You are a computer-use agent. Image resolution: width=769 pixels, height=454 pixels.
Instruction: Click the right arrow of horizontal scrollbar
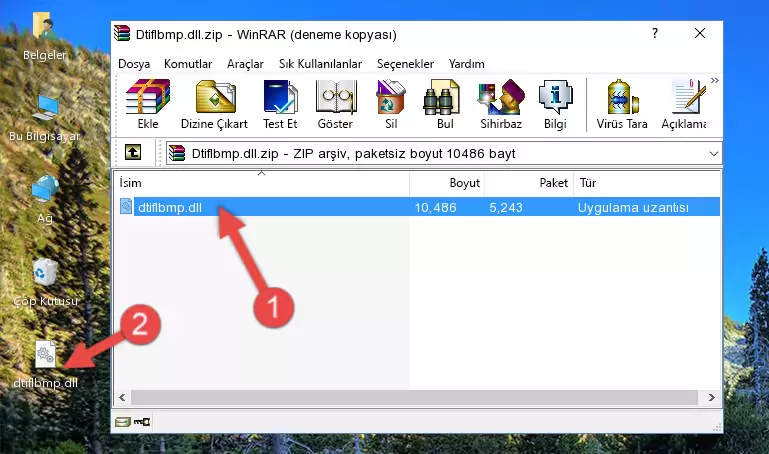[712, 398]
